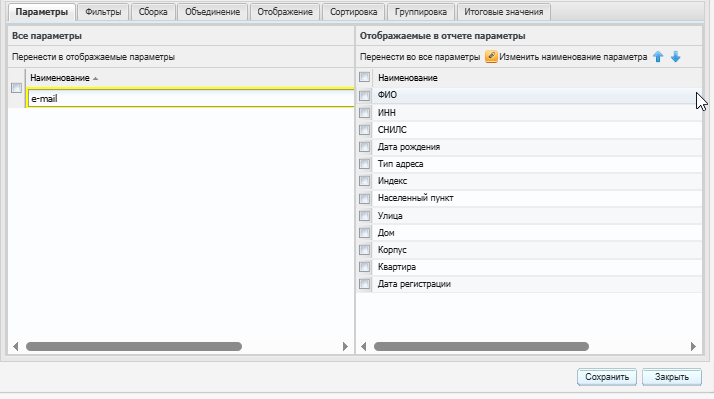Open the Объединение tab

[212, 12]
